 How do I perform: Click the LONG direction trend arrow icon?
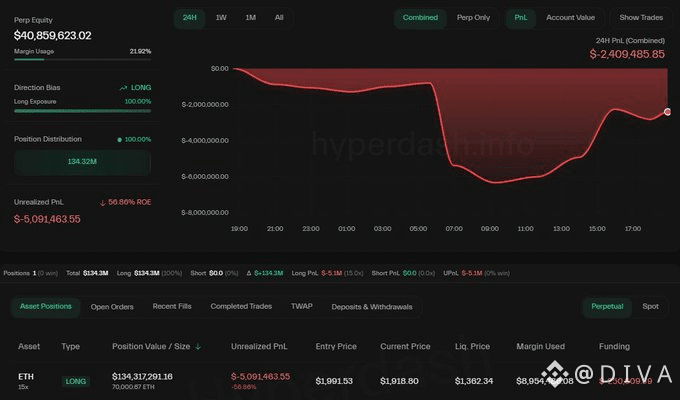[x=123, y=88]
